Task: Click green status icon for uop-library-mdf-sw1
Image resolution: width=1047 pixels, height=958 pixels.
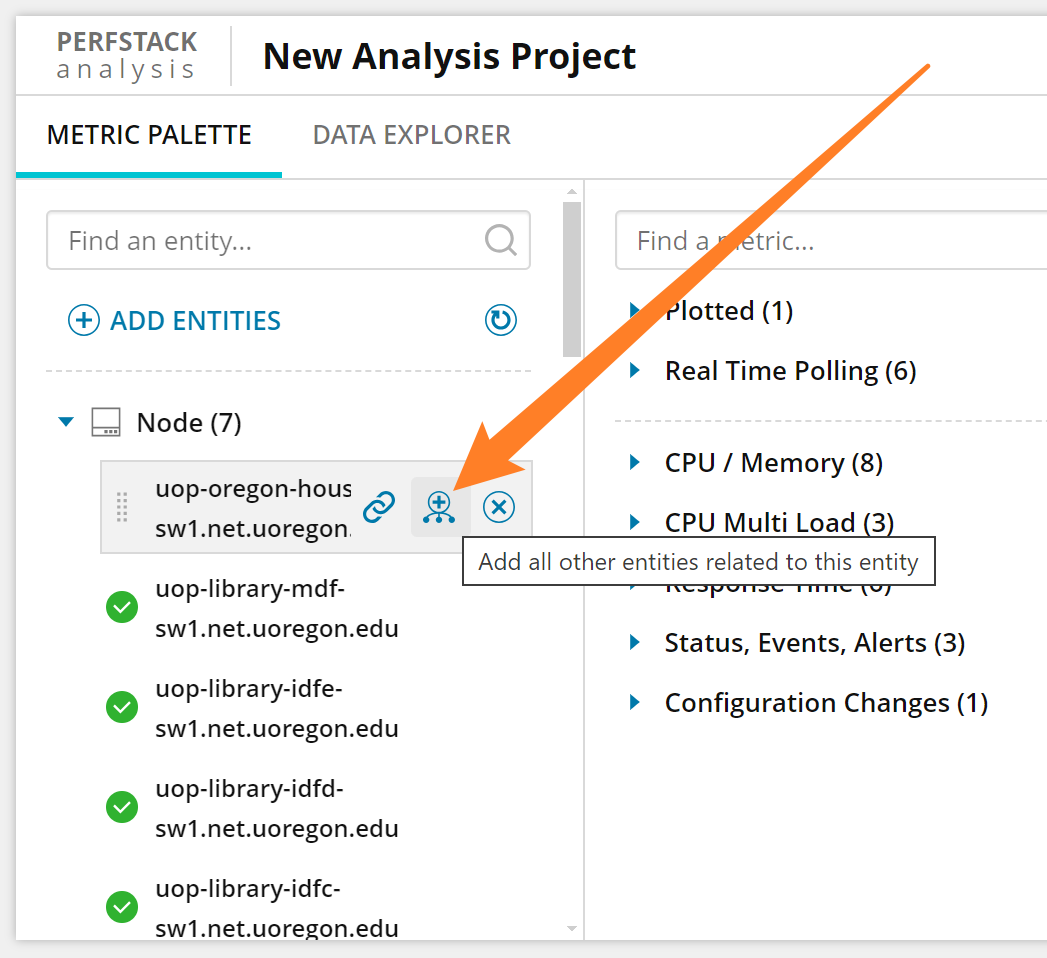Action: [122, 607]
